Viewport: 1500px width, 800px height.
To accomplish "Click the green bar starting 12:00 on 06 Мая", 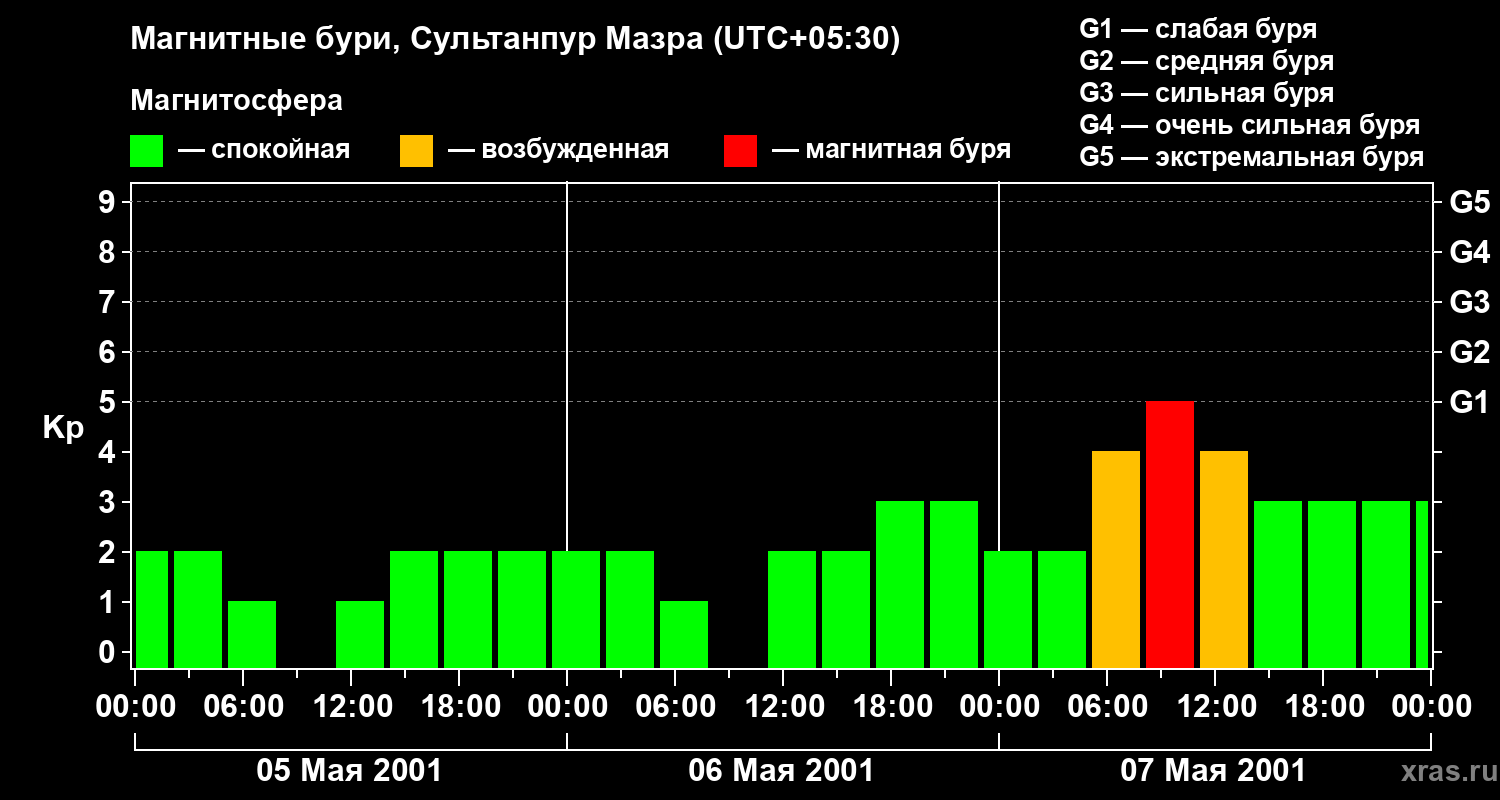I will (792, 609).
